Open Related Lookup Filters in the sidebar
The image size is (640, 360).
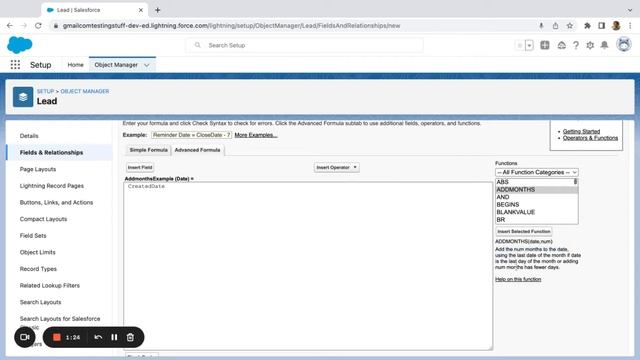point(50,286)
